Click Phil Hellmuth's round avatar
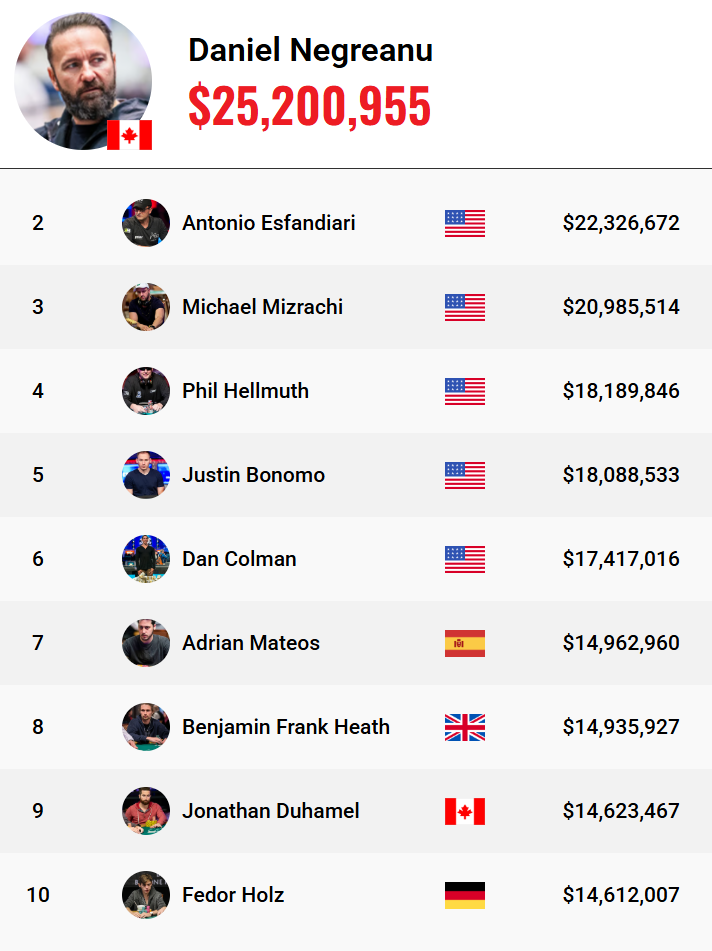The width and height of the screenshot is (712, 951). tap(146, 391)
